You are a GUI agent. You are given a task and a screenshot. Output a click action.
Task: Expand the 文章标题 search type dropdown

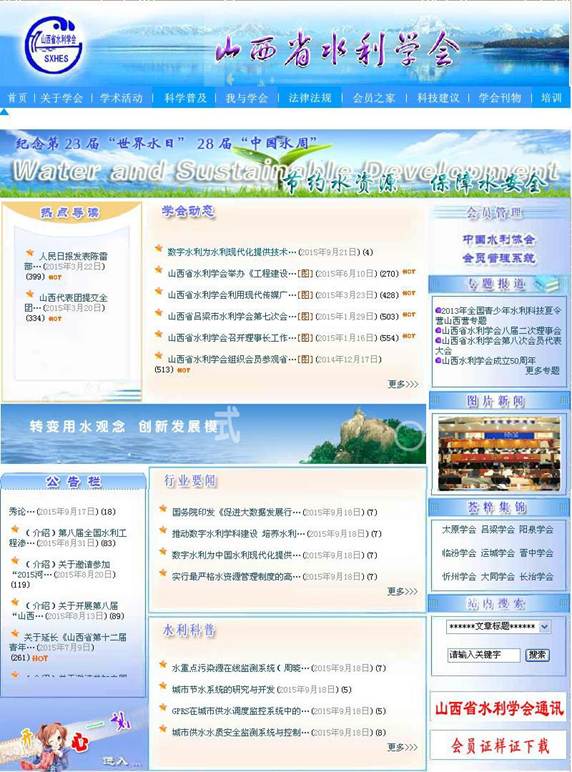[x=544, y=627]
